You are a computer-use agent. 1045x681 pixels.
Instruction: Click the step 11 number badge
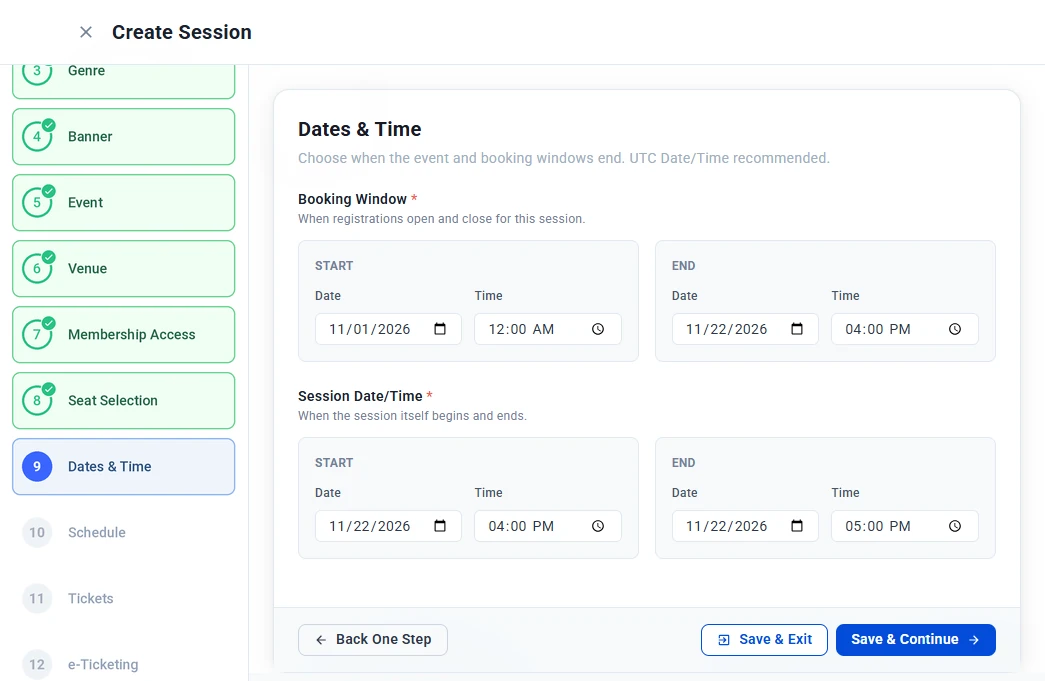pyautogui.click(x=37, y=598)
